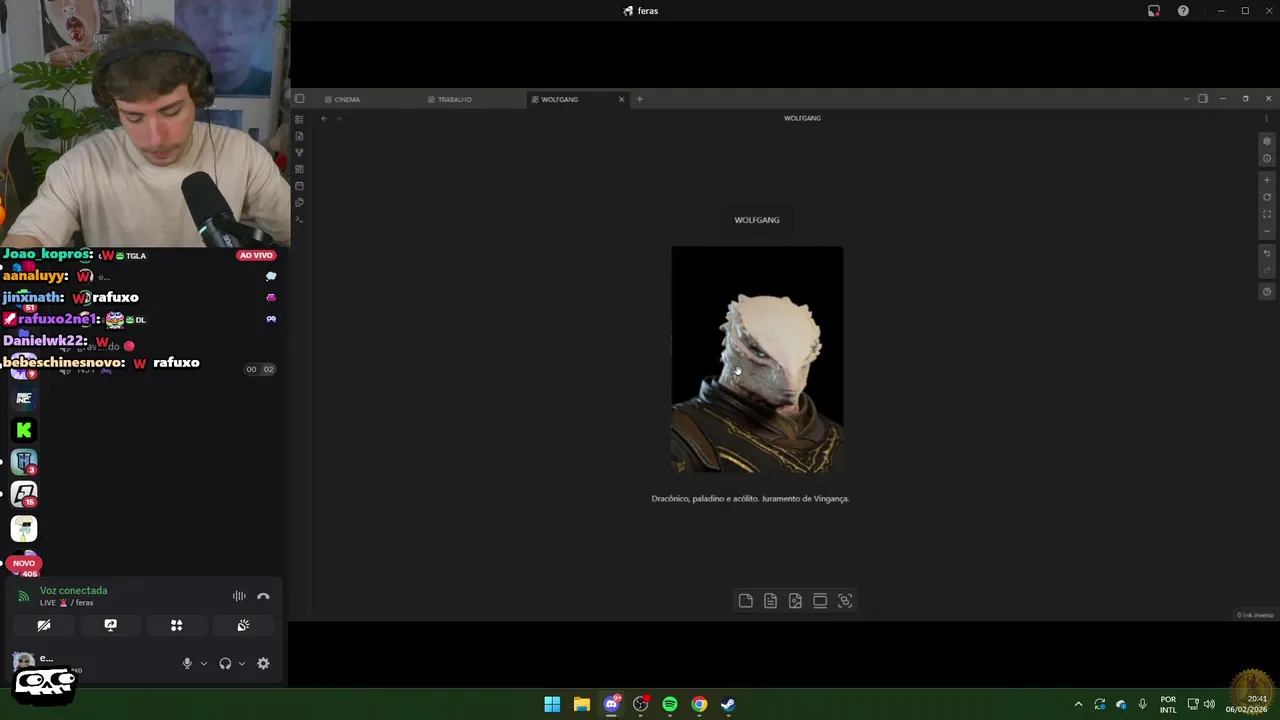
Task: Turn on camera in Discord voice panel
Action: (44, 625)
